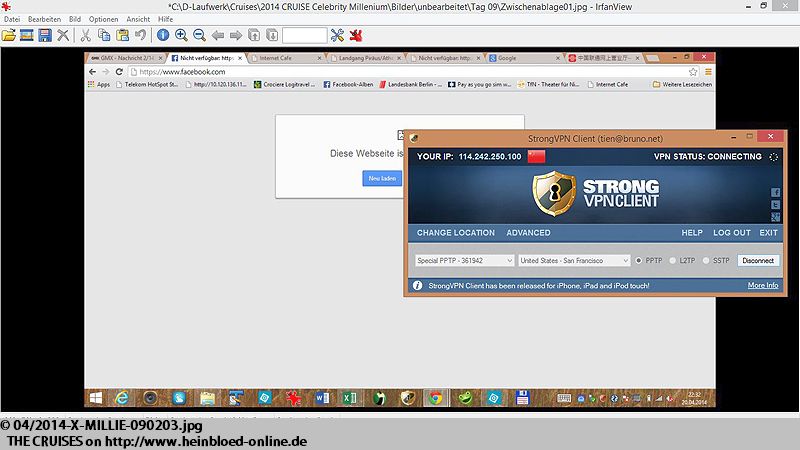800x450 pixels.
Task: Click LOG OUT in StrongVPN
Action: click(732, 233)
